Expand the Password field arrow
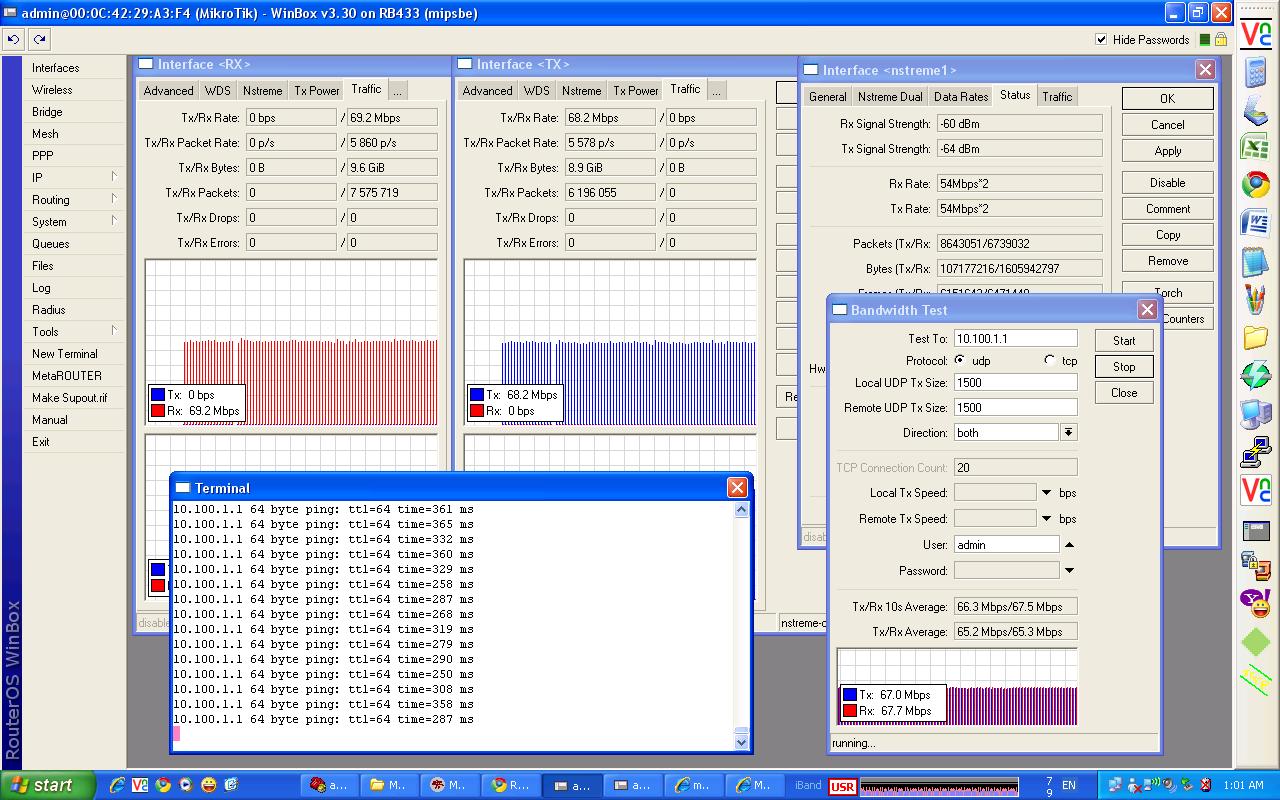Viewport: 1280px width, 800px height. [x=1069, y=571]
